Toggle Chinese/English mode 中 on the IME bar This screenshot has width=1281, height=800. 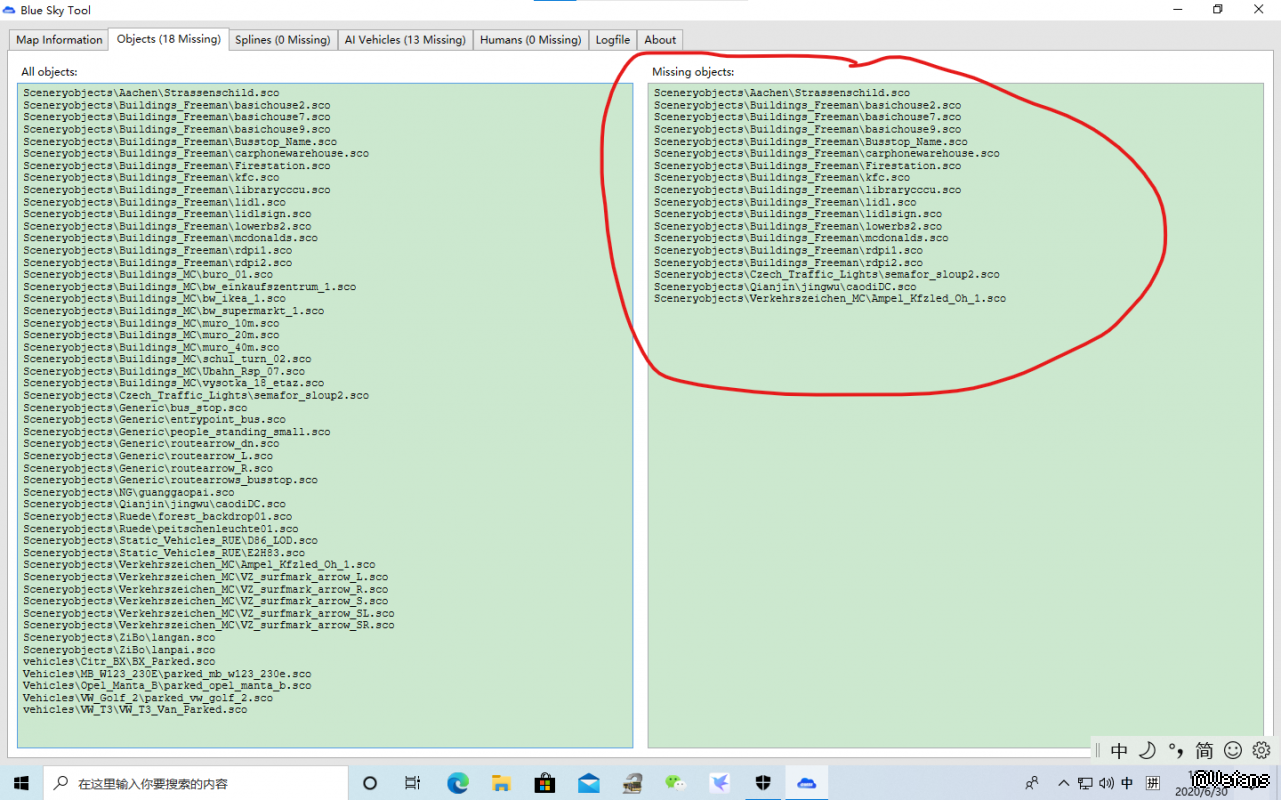pos(1119,750)
